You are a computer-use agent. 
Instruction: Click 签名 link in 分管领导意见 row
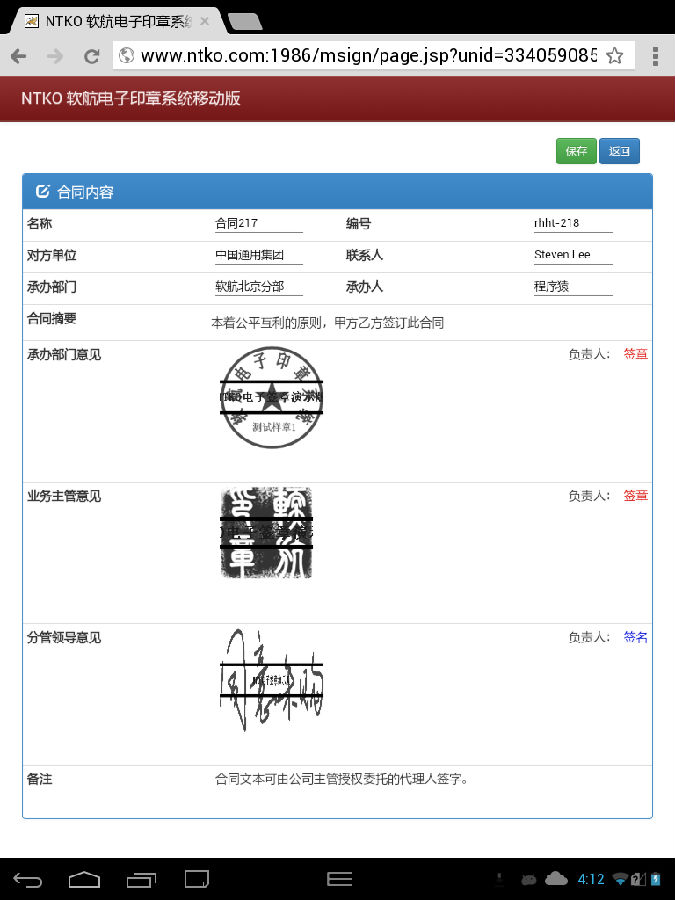[635, 637]
